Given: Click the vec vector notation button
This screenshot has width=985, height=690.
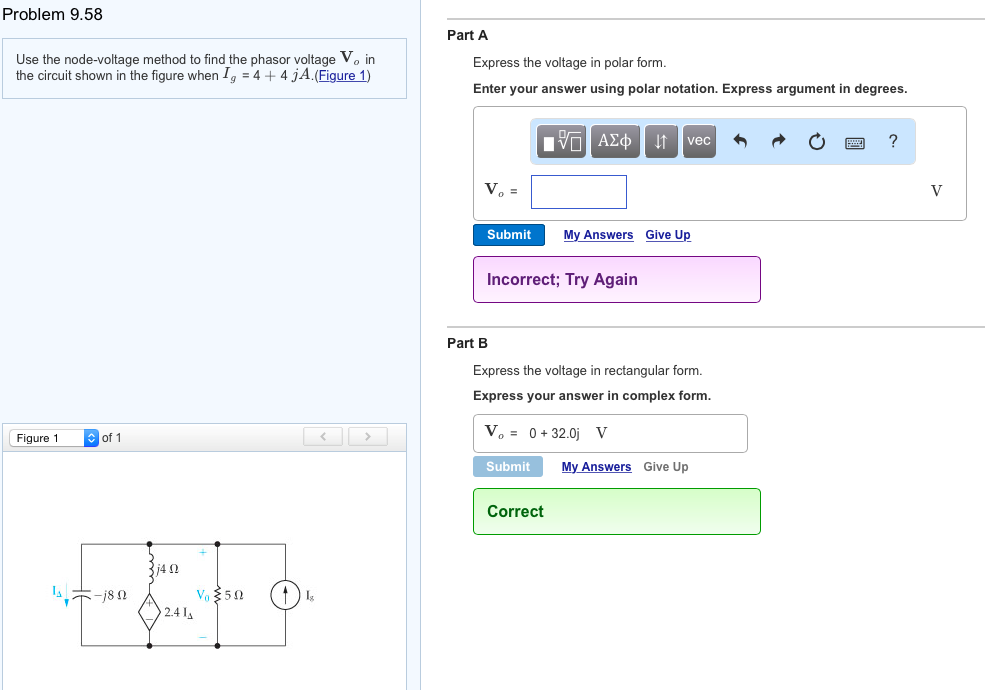Looking at the screenshot, I should coord(698,141).
